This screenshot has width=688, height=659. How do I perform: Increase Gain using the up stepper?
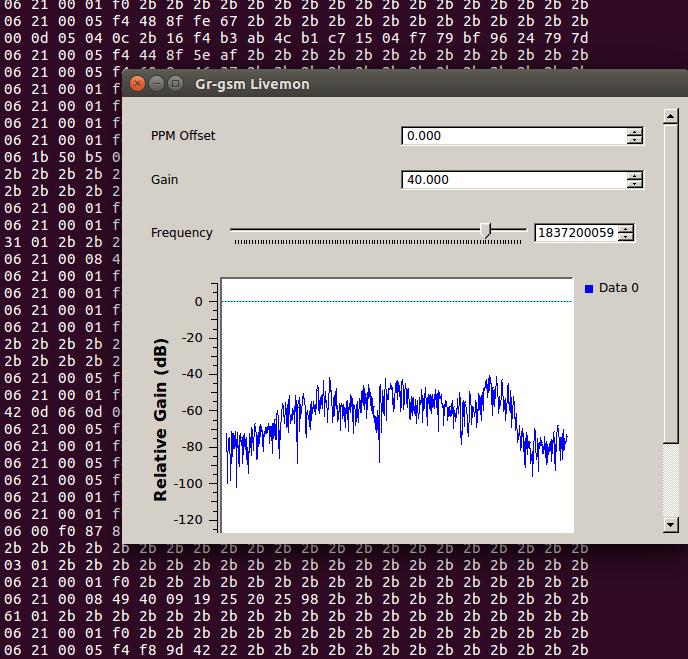point(634,176)
